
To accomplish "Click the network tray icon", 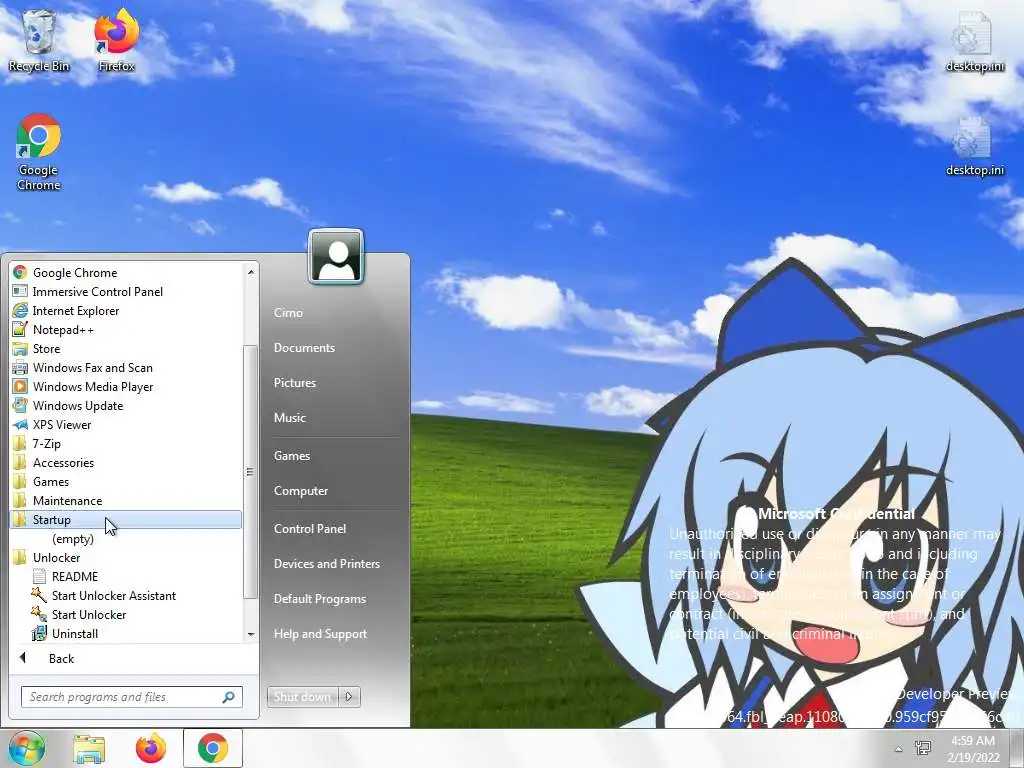I will (923, 748).
